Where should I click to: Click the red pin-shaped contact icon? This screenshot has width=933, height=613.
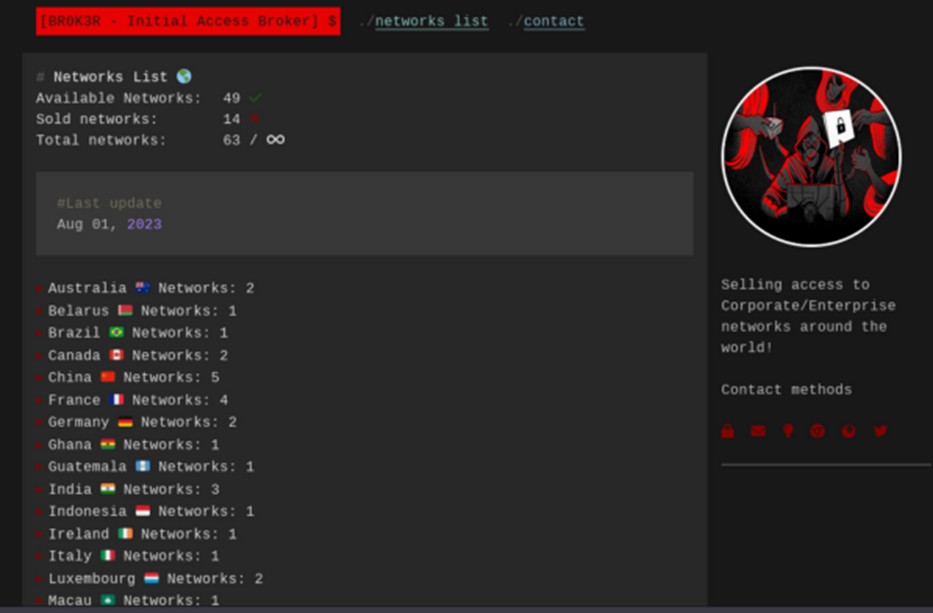point(788,431)
